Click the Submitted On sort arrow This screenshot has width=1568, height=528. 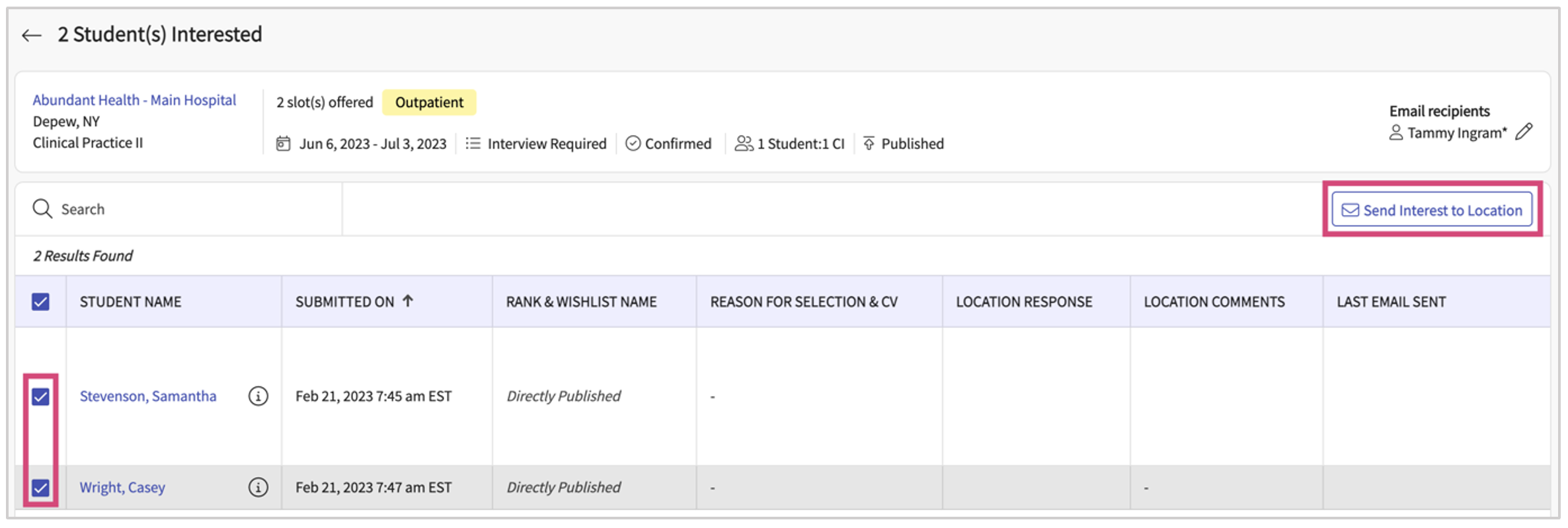click(x=408, y=301)
